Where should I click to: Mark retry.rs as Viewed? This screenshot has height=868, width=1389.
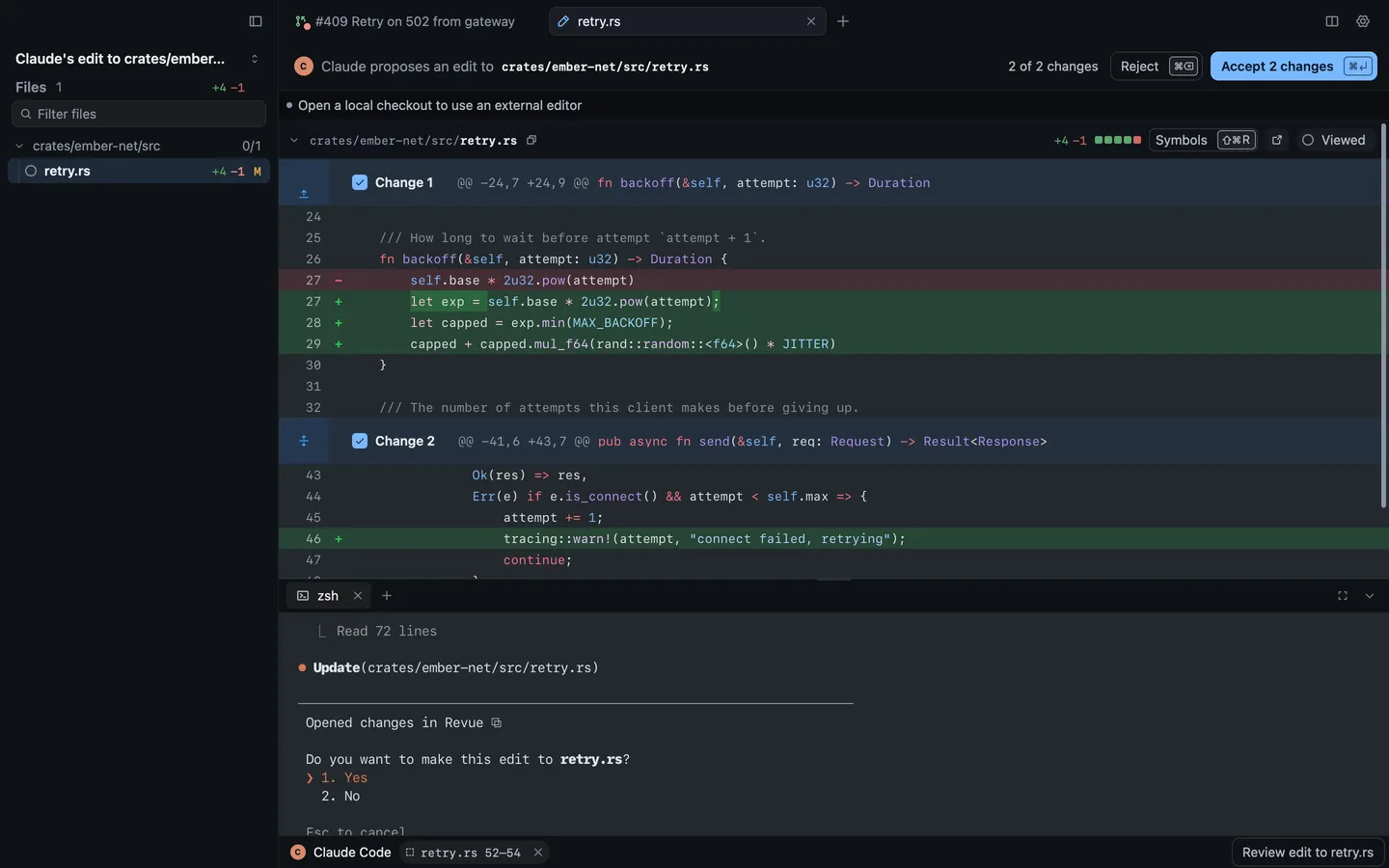pos(1334,140)
